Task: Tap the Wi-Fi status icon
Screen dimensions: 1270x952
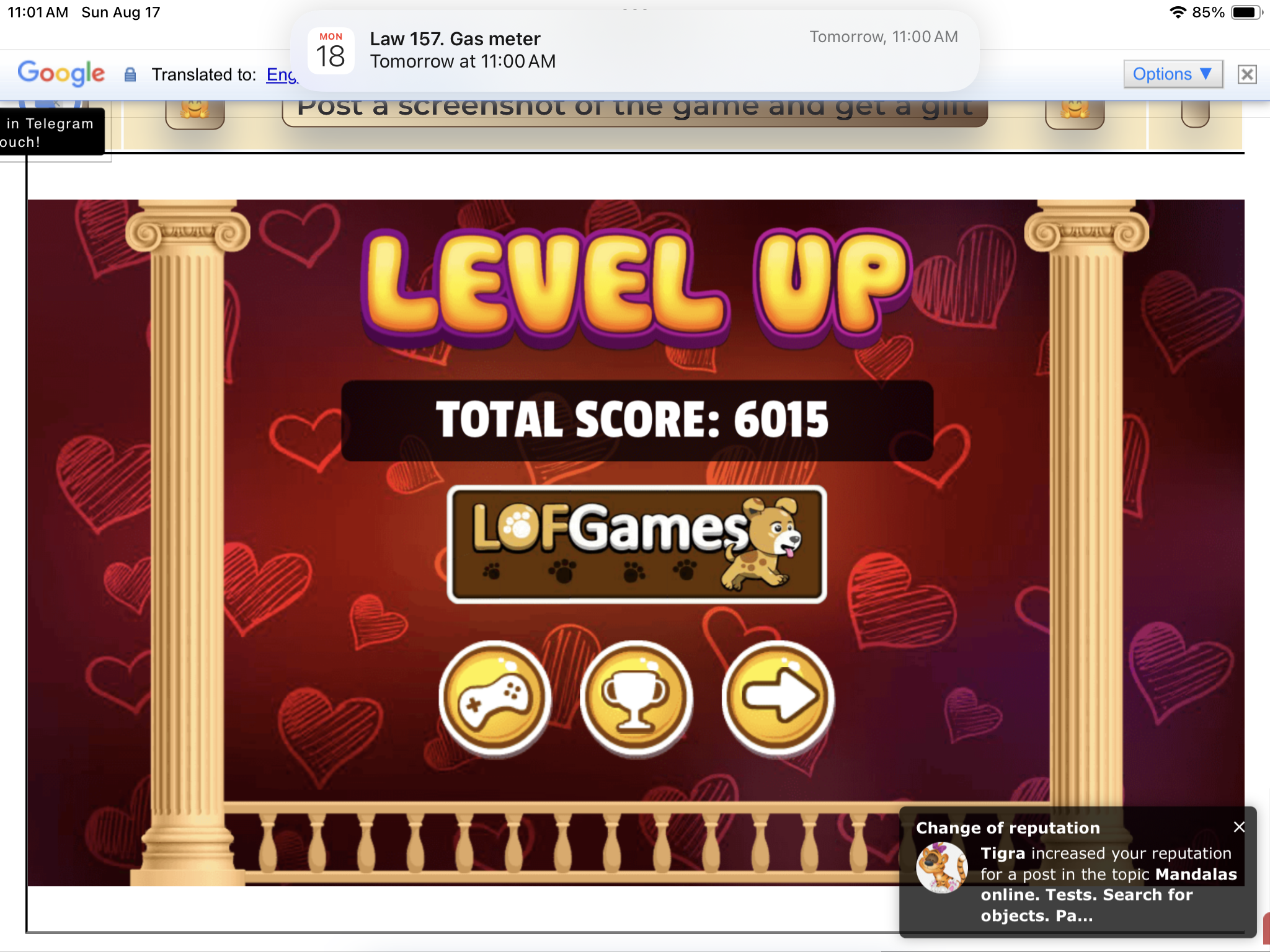Action: (1178, 12)
